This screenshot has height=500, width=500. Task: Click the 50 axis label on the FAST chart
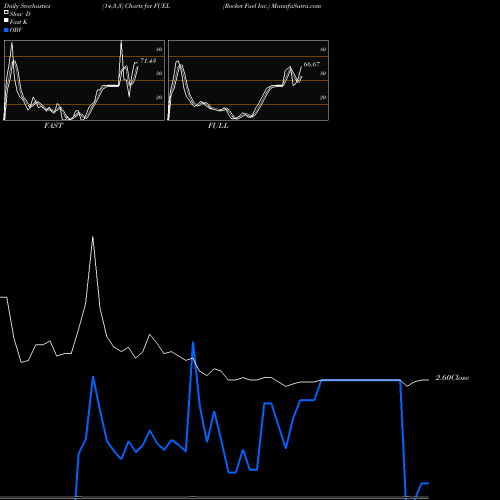pyautogui.click(x=159, y=73)
